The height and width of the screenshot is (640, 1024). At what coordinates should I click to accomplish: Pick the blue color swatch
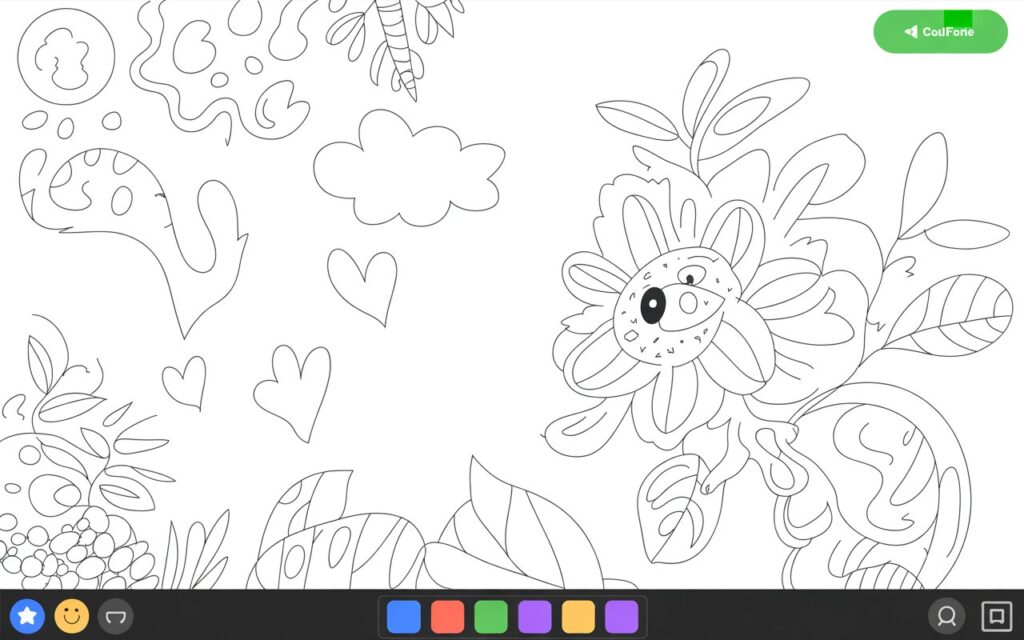(x=403, y=616)
